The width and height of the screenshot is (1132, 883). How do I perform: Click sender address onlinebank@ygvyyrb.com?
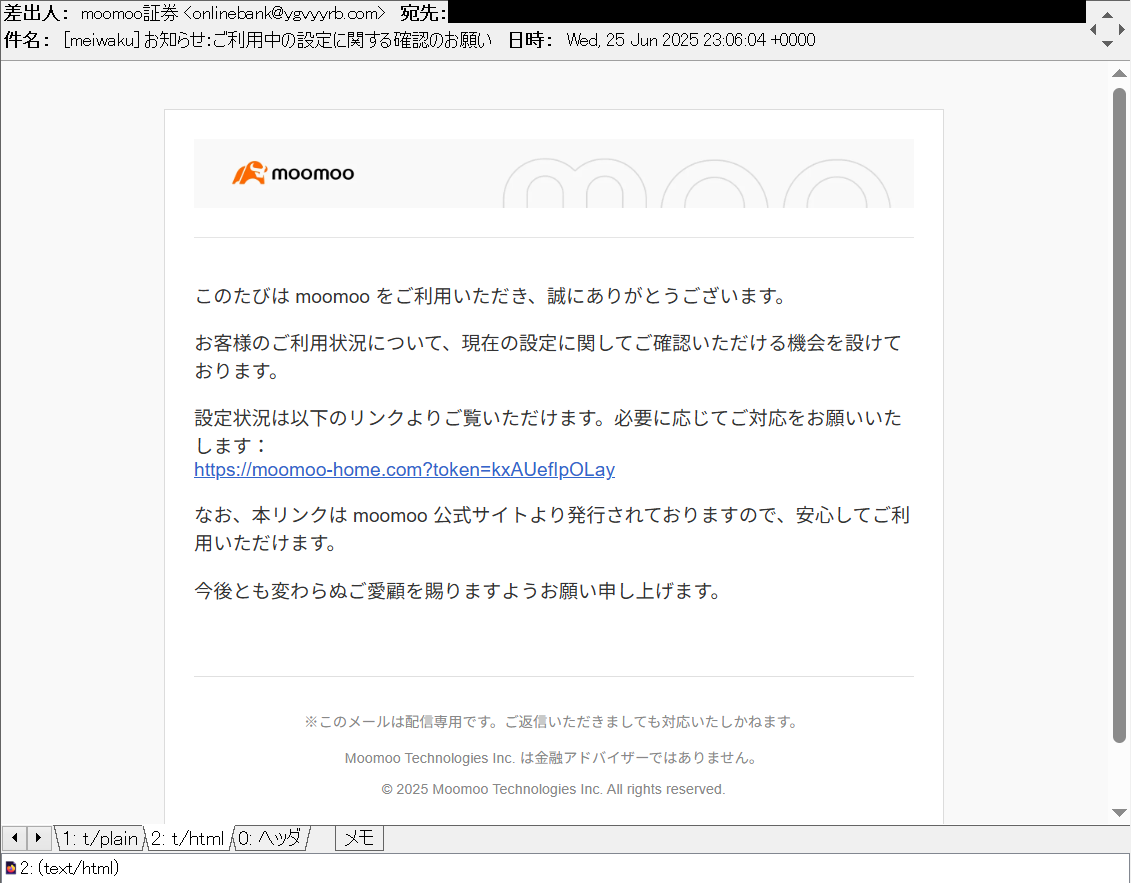pos(284,13)
